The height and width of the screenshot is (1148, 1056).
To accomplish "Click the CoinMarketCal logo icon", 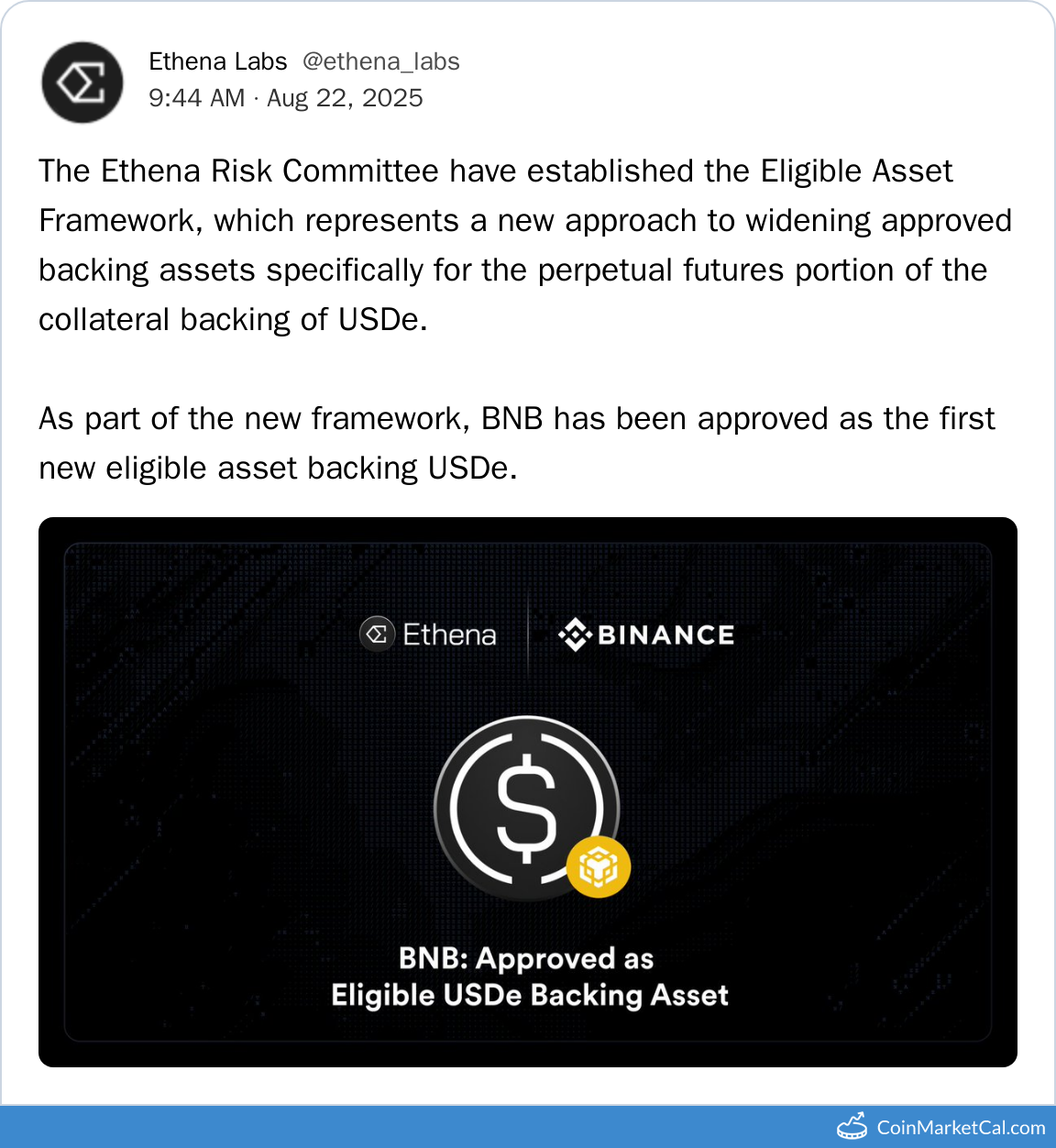I will click(852, 1127).
